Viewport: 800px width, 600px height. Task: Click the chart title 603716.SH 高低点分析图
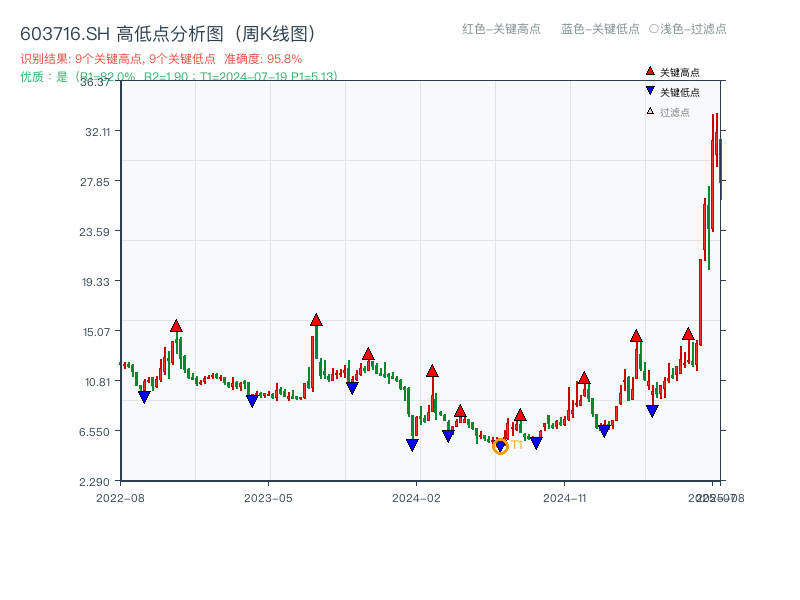167,34
